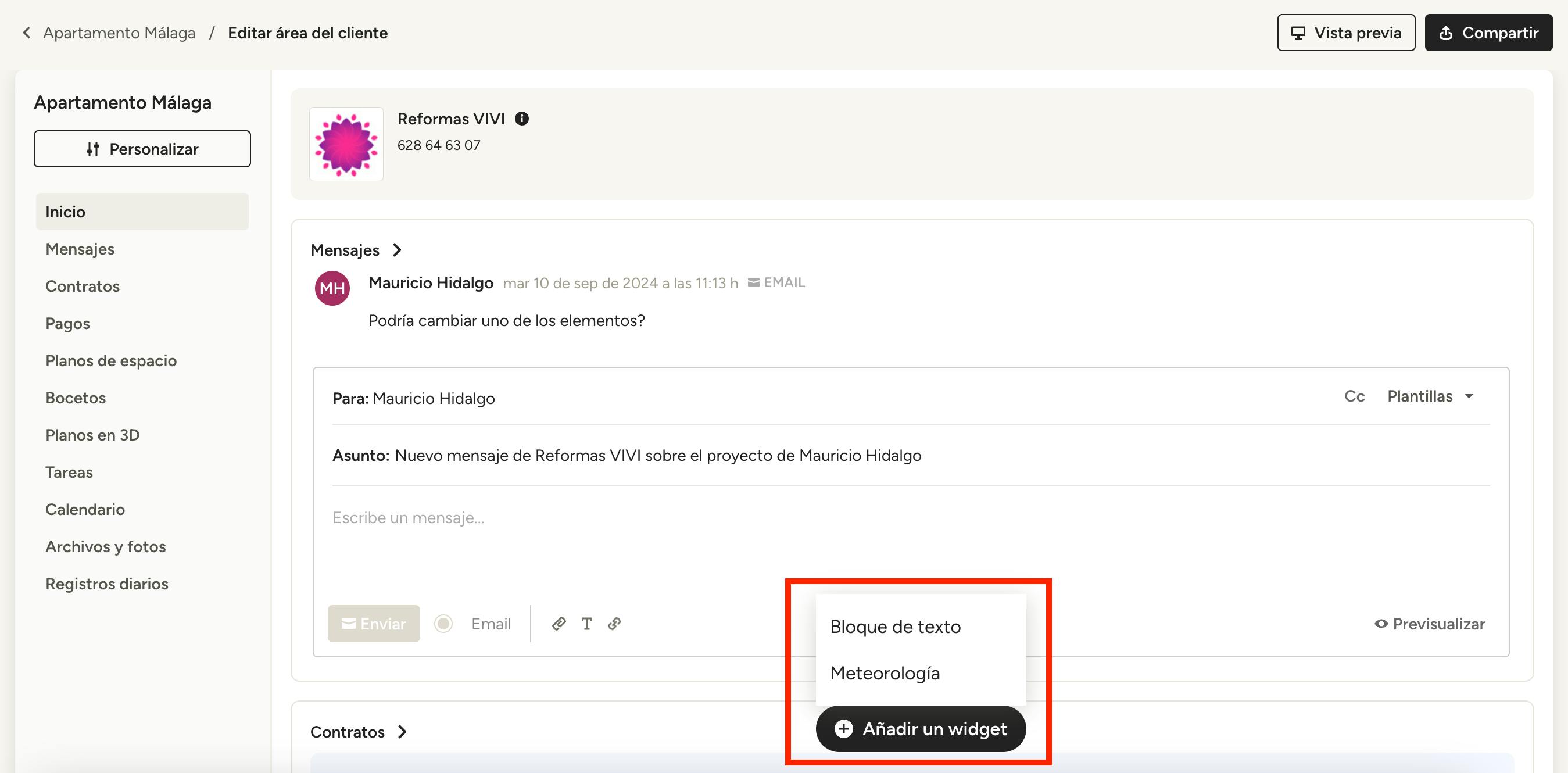Image resolution: width=1568 pixels, height=773 pixels.
Task: Select Bloque de texto from widget menu
Action: 895,627
